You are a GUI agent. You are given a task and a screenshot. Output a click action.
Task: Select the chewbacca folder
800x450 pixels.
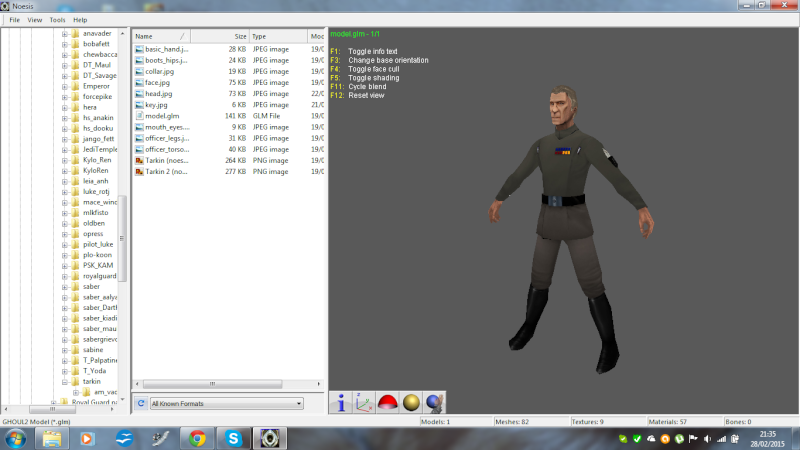[x=100, y=54]
